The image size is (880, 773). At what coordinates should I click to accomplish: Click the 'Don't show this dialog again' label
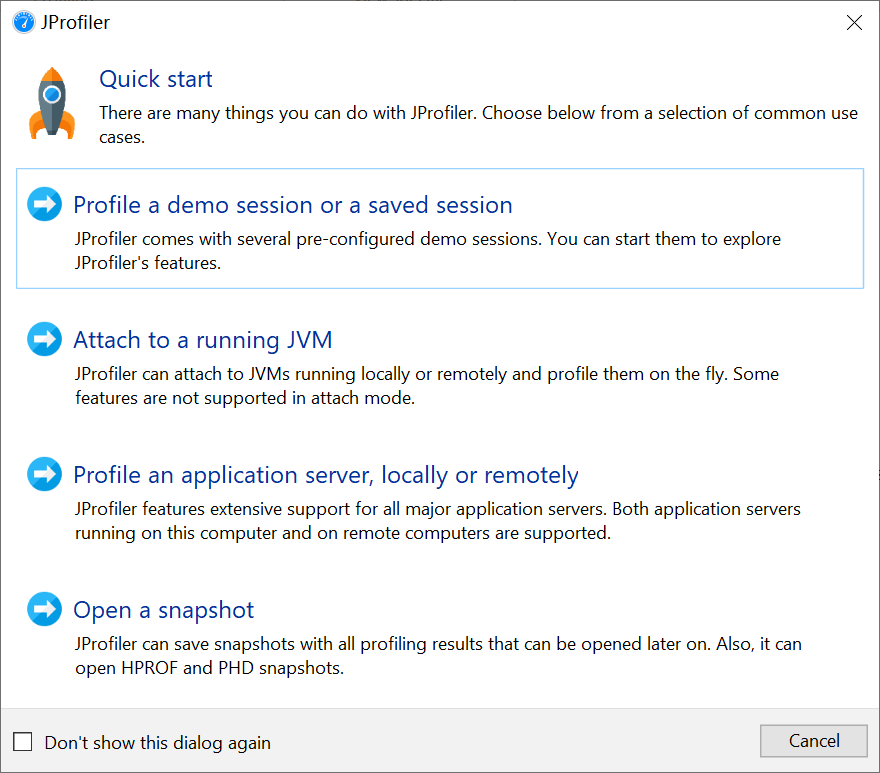coord(158,743)
